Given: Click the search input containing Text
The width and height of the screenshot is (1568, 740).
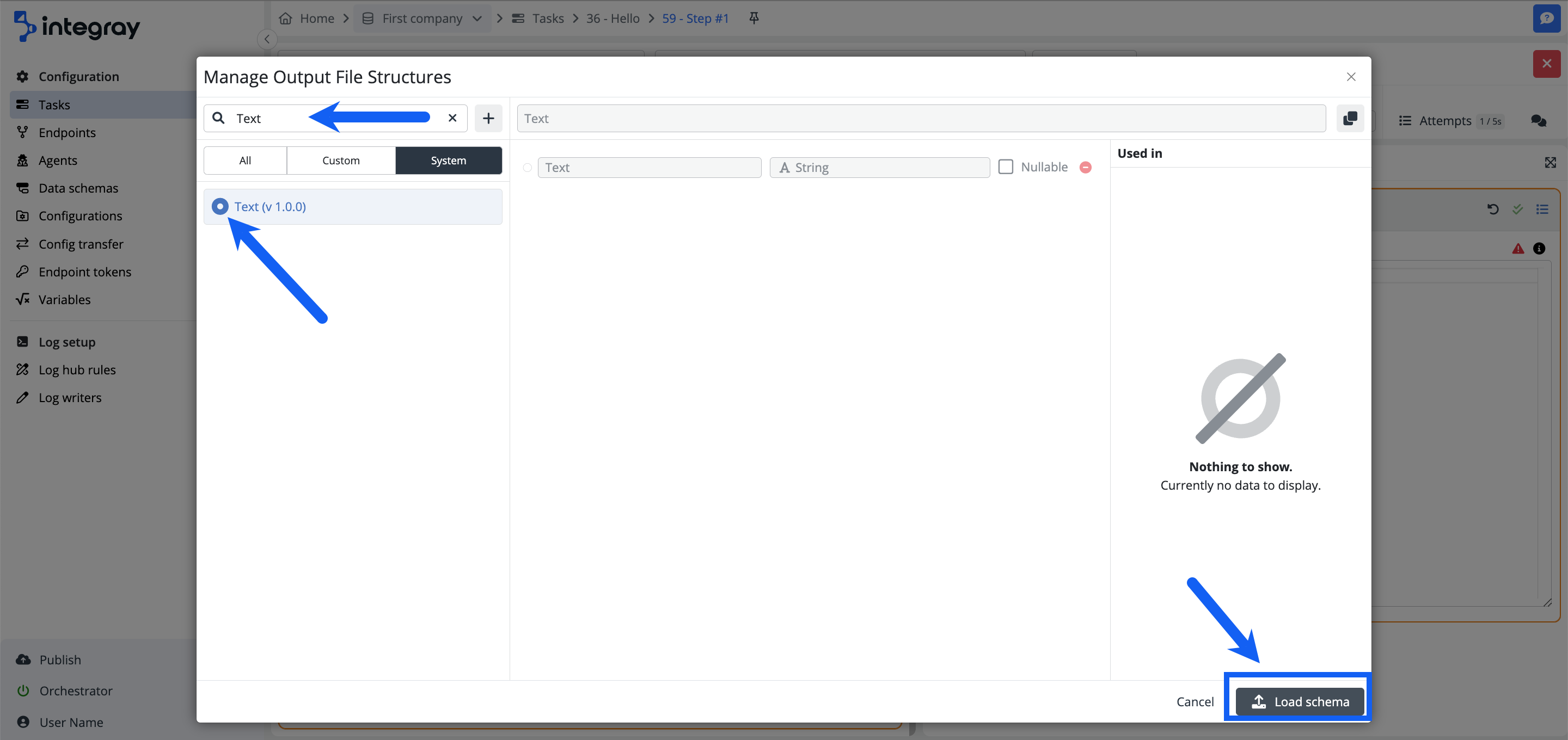Looking at the screenshot, I should tap(274, 118).
